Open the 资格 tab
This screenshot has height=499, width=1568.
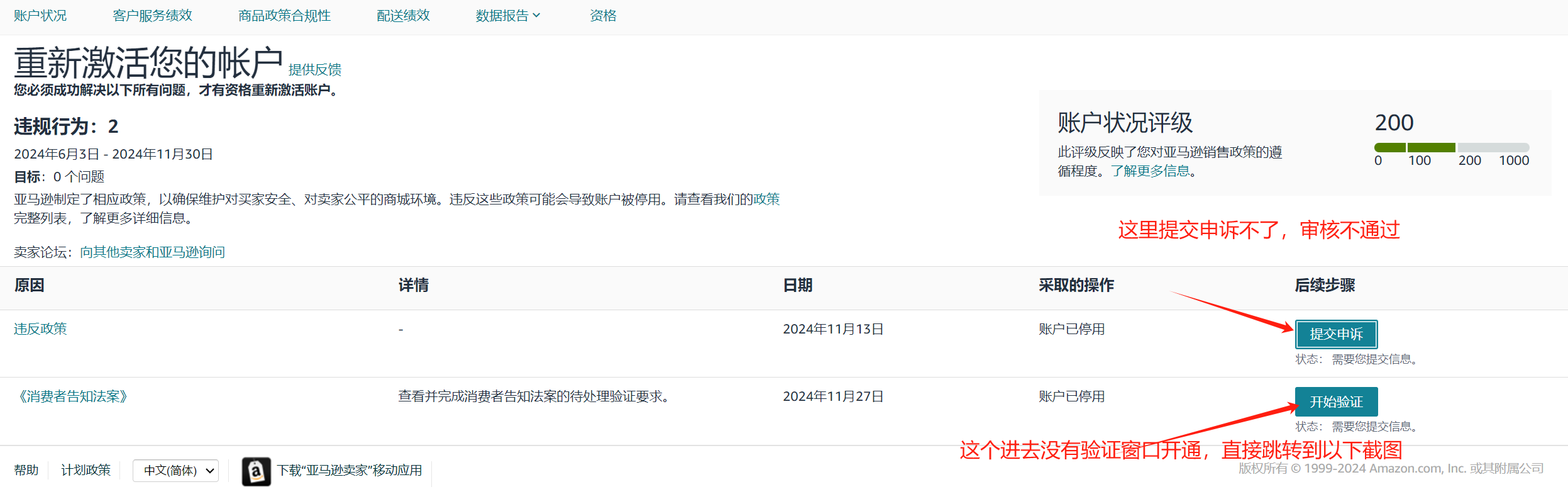(603, 16)
